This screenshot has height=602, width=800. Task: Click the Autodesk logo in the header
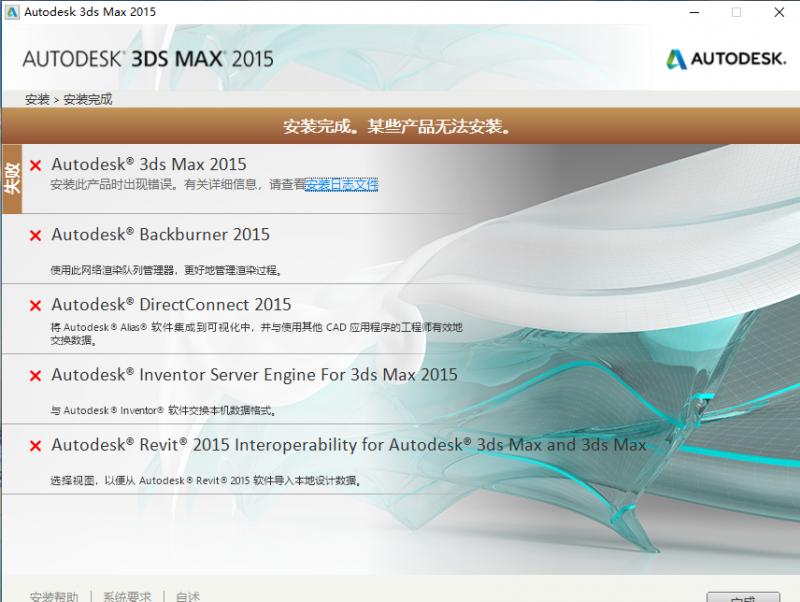(725, 59)
